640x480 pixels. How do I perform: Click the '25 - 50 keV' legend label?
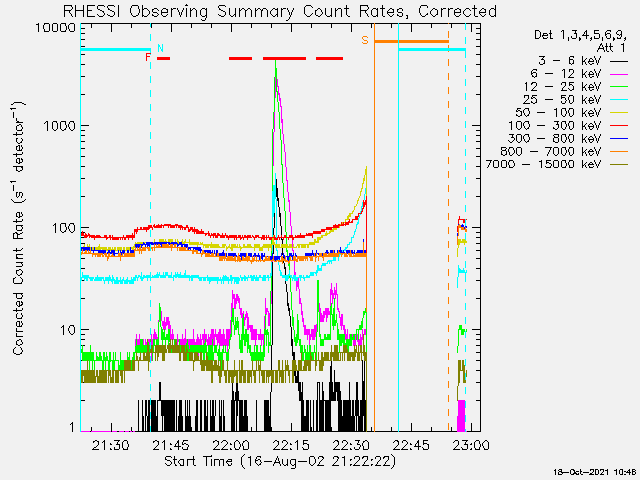[562, 100]
